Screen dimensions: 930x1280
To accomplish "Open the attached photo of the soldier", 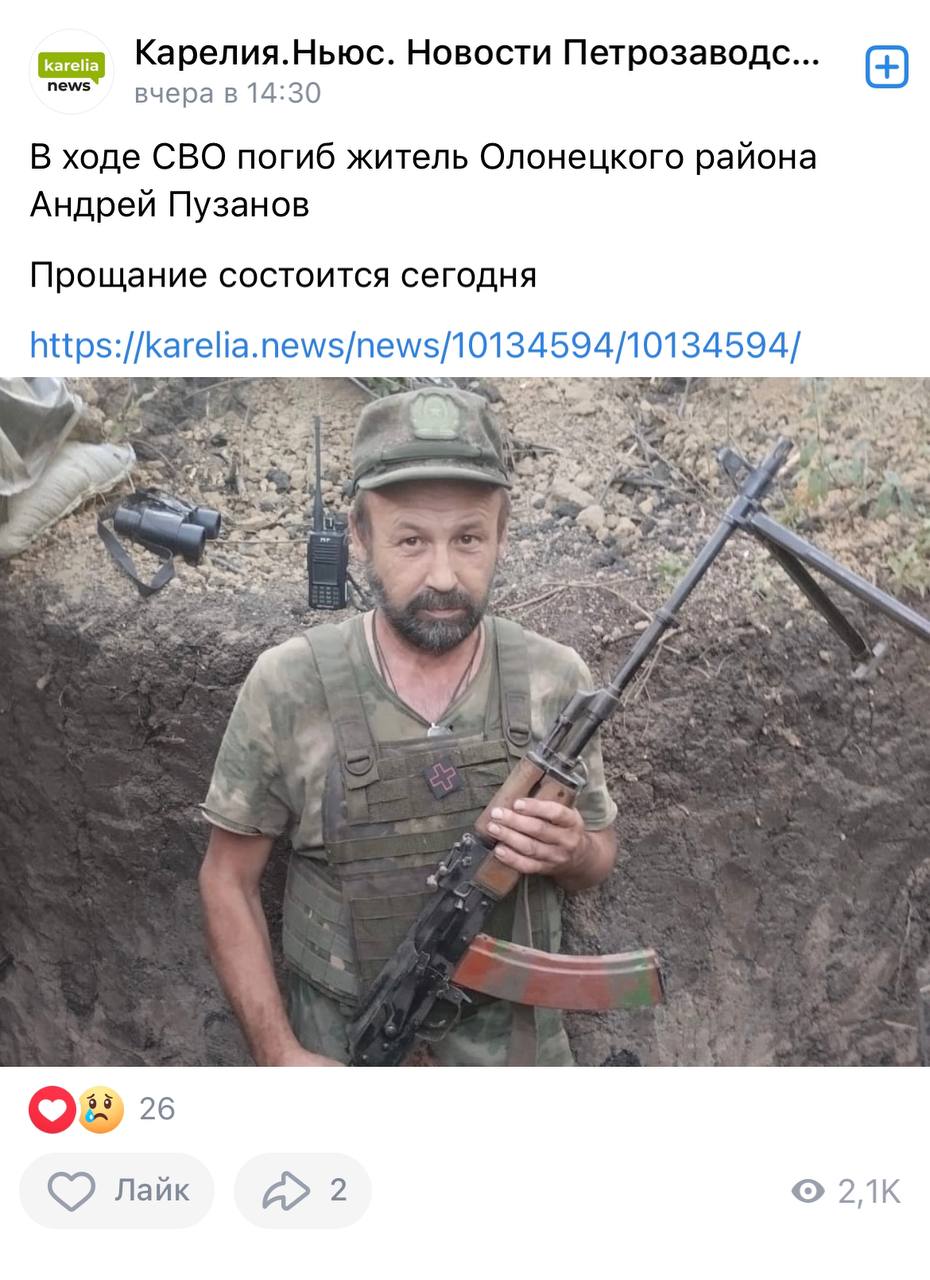I will point(465,722).
